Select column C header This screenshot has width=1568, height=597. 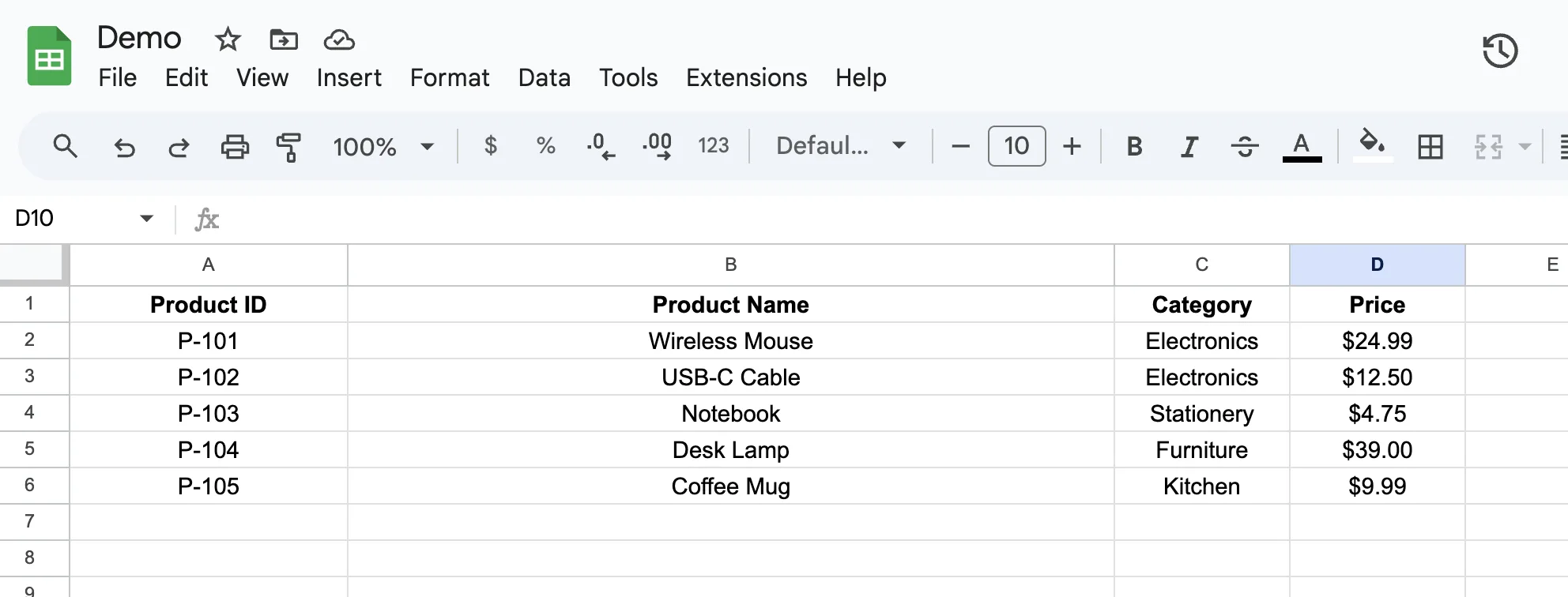(1202, 265)
